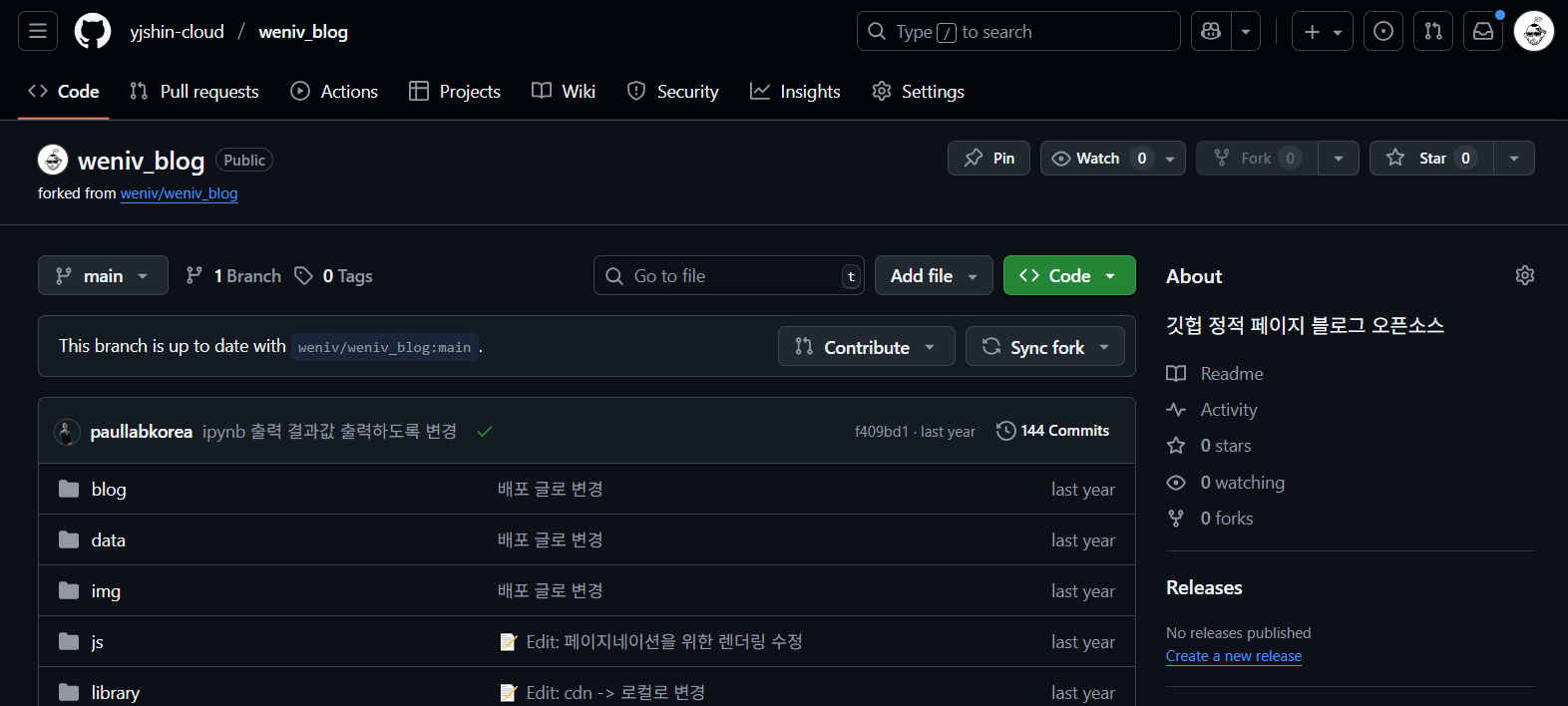Switch to the Insights tab

[795, 91]
